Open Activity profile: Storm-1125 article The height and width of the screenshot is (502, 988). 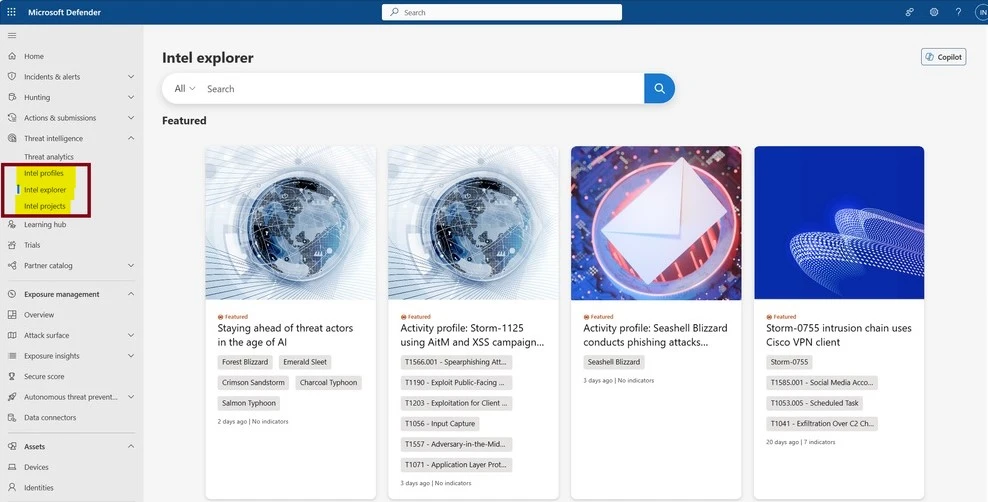pyautogui.click(x=472, y=335)
